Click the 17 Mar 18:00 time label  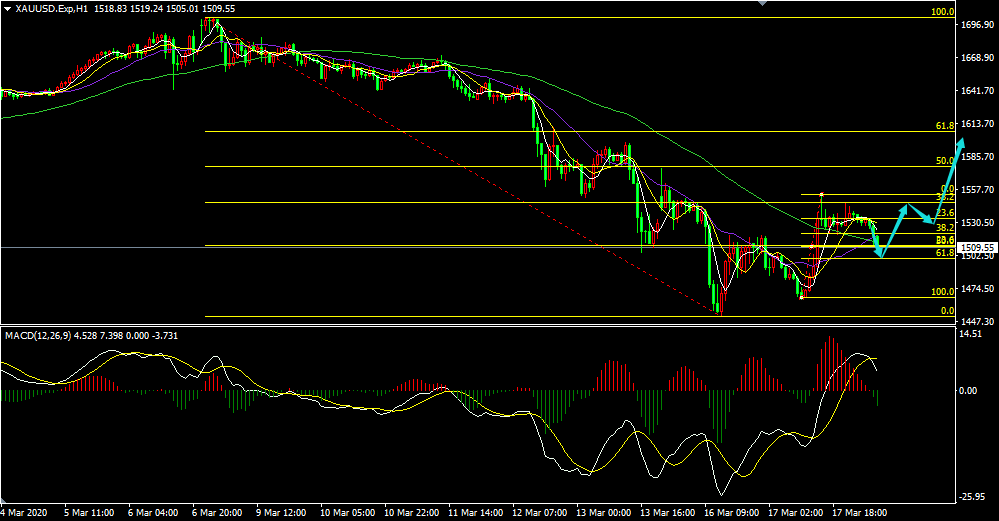click(859, 513)
